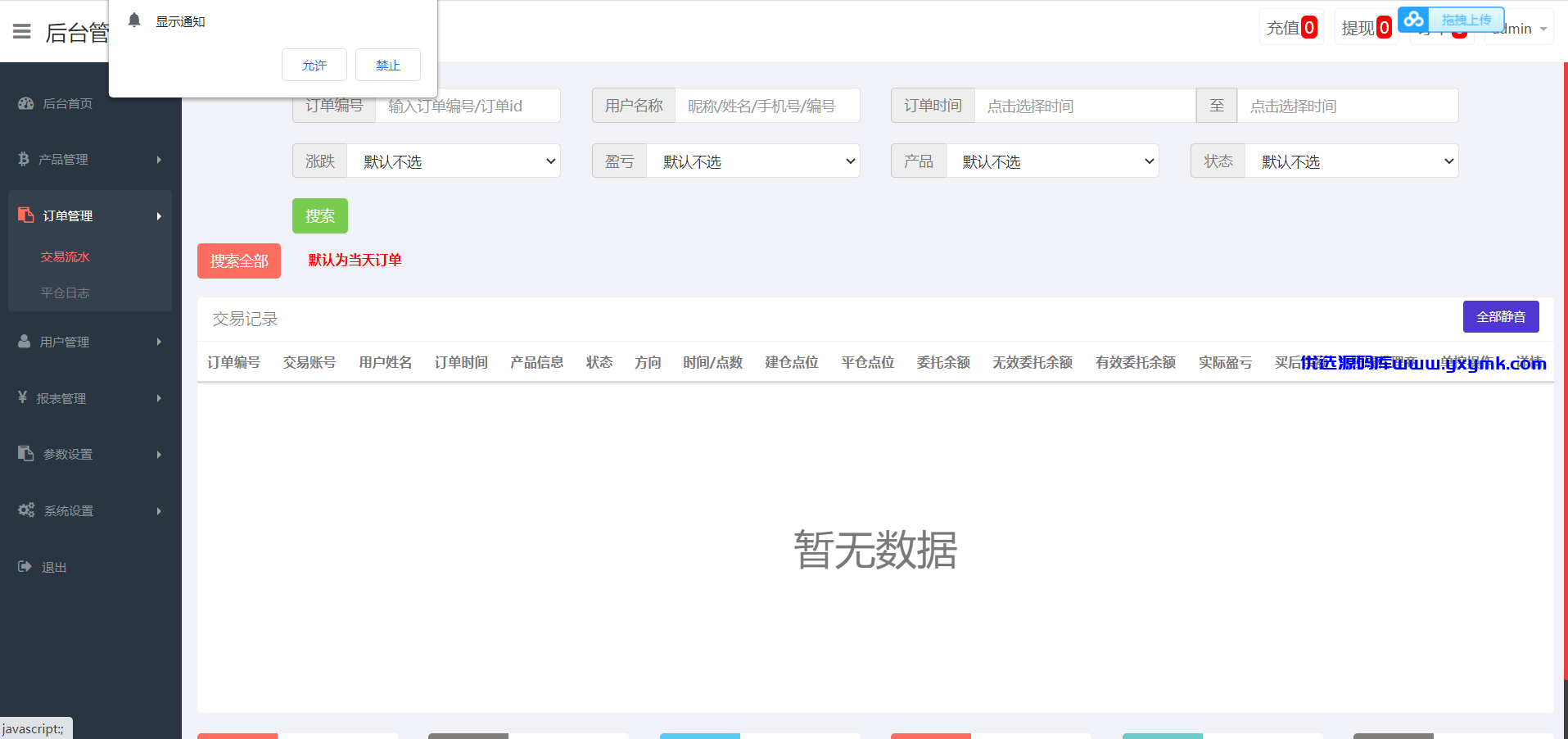Click the user icon beside 用户管理
Image resolution: width=1568 pixels, height=739 pixels.
25,341
